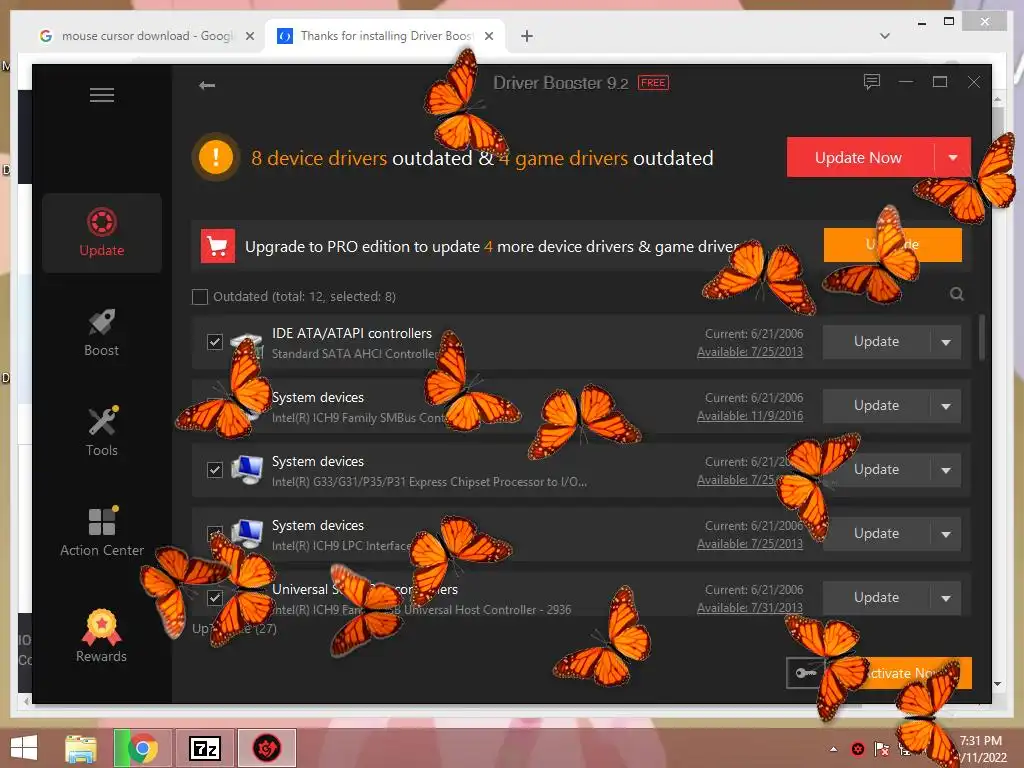Open the feedback chat icon
Screen dimensions: 1024x768
(x=872, y=82)
